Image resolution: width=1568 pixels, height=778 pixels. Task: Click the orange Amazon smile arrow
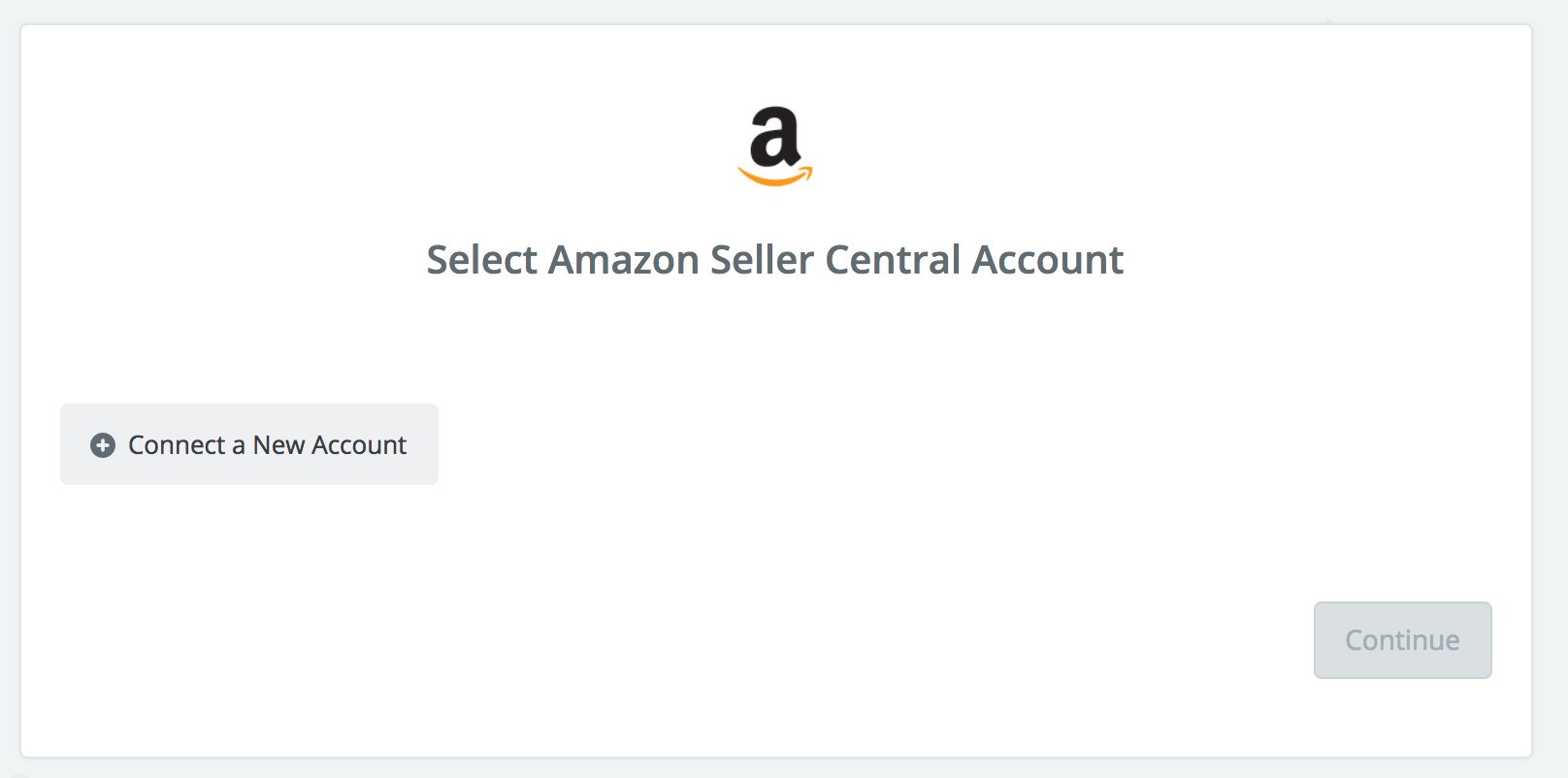point(775,176)
